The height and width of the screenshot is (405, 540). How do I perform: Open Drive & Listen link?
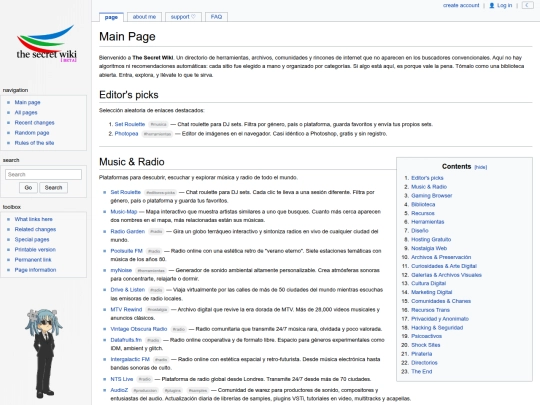pos(128,290)
